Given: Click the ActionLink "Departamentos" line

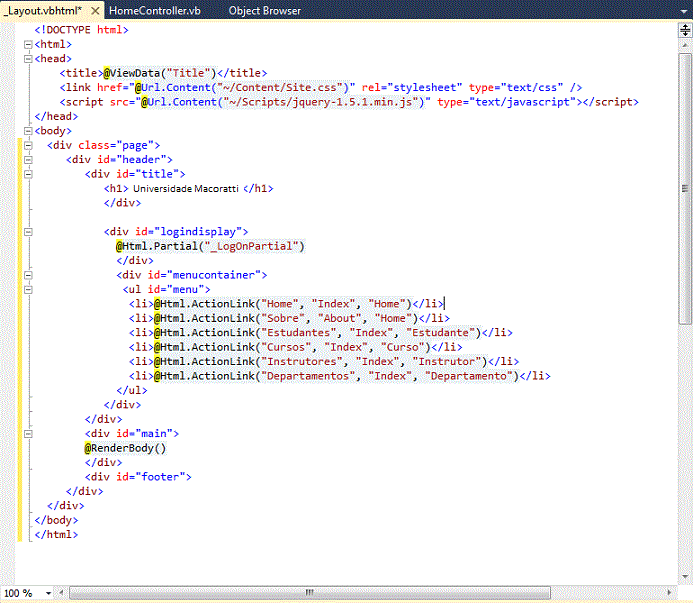Looking at the screenshot, I should tap(339, 376).
